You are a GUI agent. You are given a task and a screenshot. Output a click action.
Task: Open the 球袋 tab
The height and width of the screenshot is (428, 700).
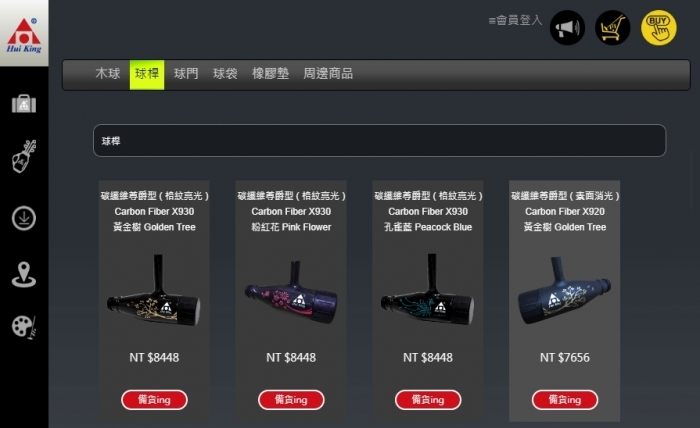pos(225,74)
